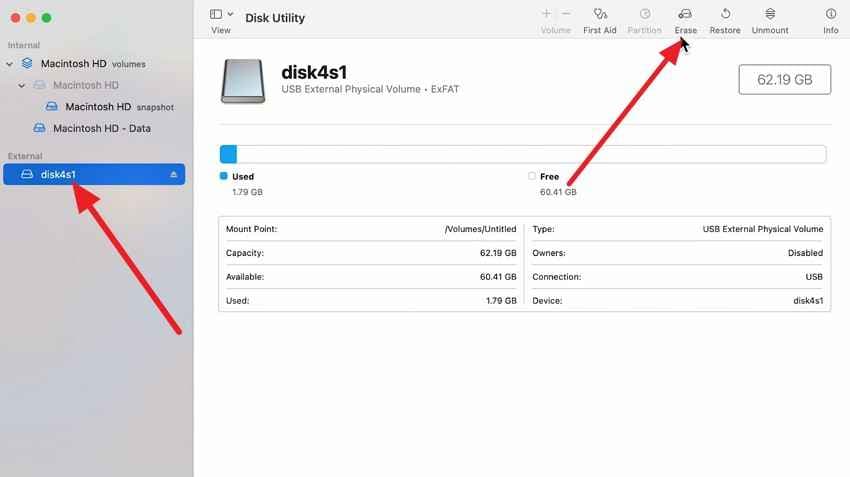Select disk4s1 in the External list
850x477 pixels.
(x=94, y=175)
